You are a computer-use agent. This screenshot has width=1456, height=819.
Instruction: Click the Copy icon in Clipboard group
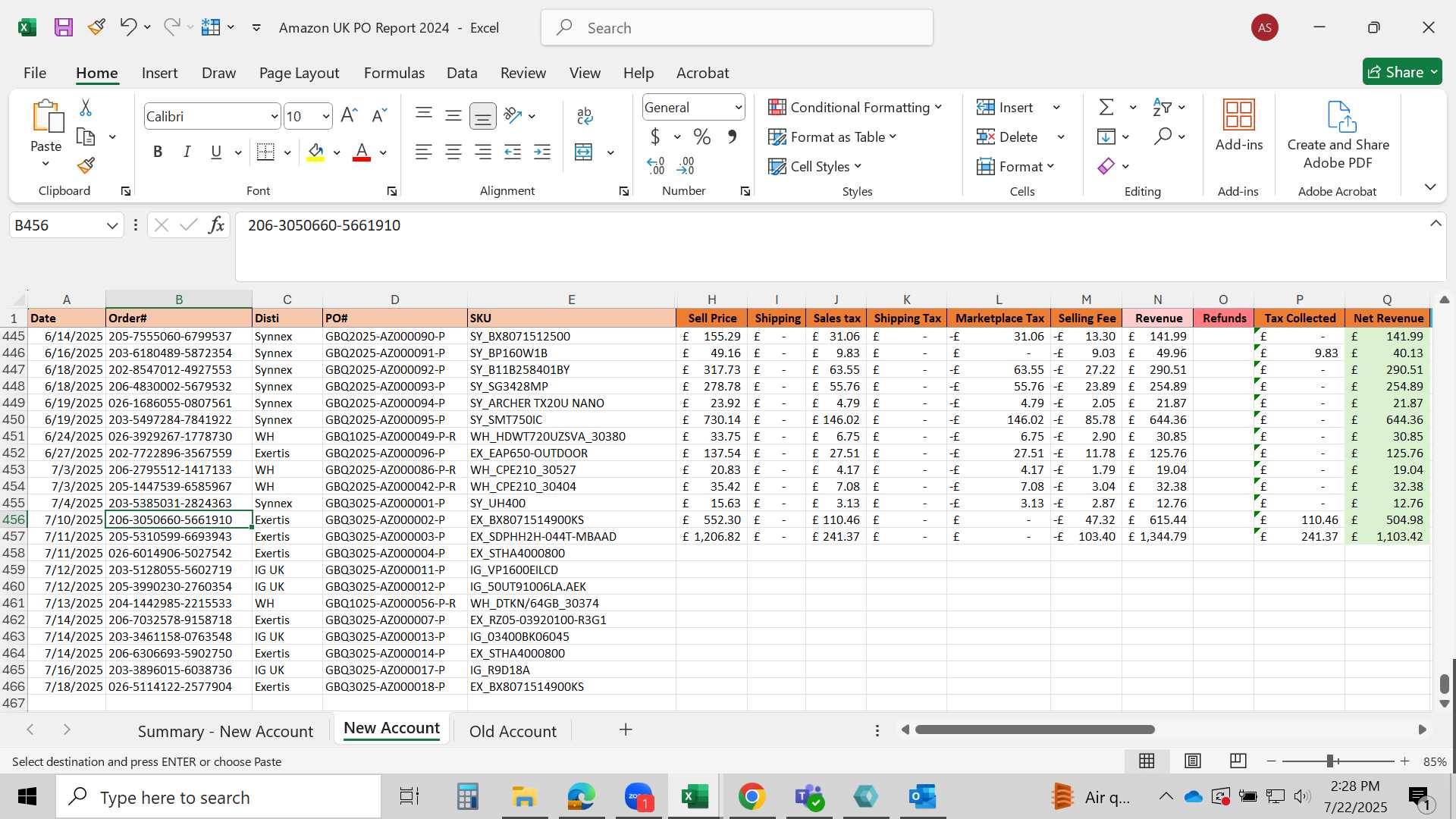pyautogui.click(x=86, y=137)
